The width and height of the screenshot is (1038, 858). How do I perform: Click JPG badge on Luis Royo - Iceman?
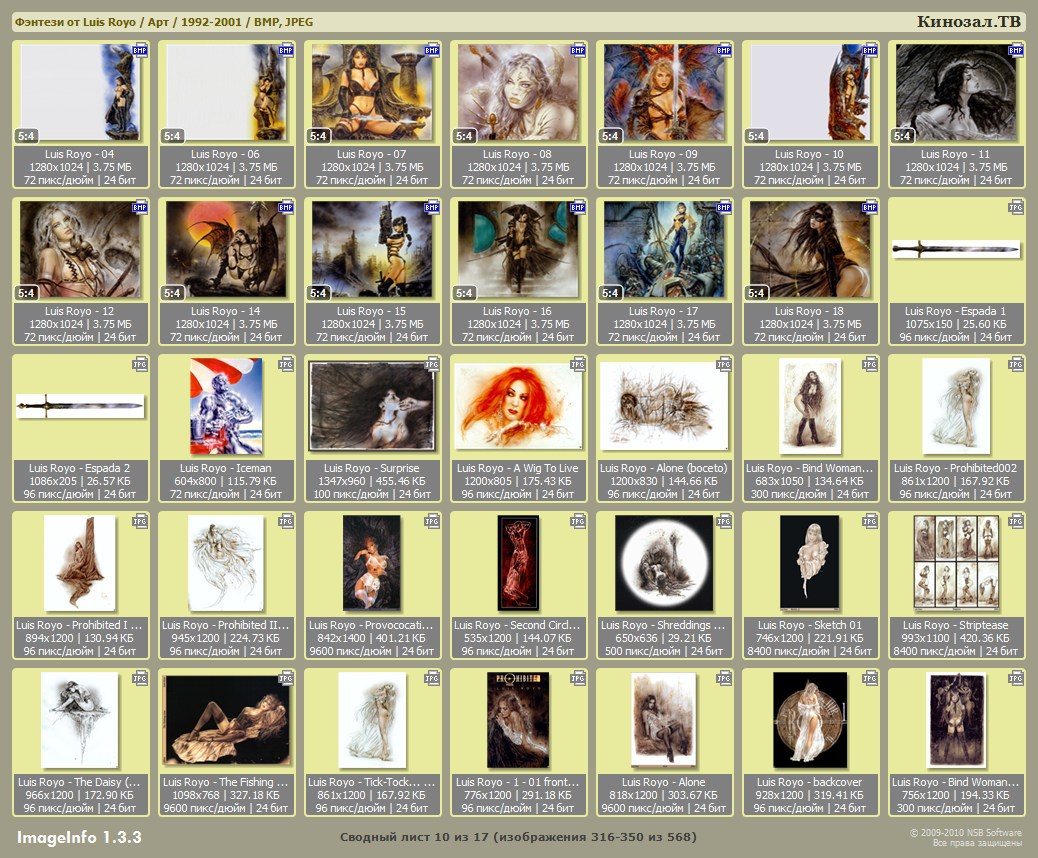point(286,365)
